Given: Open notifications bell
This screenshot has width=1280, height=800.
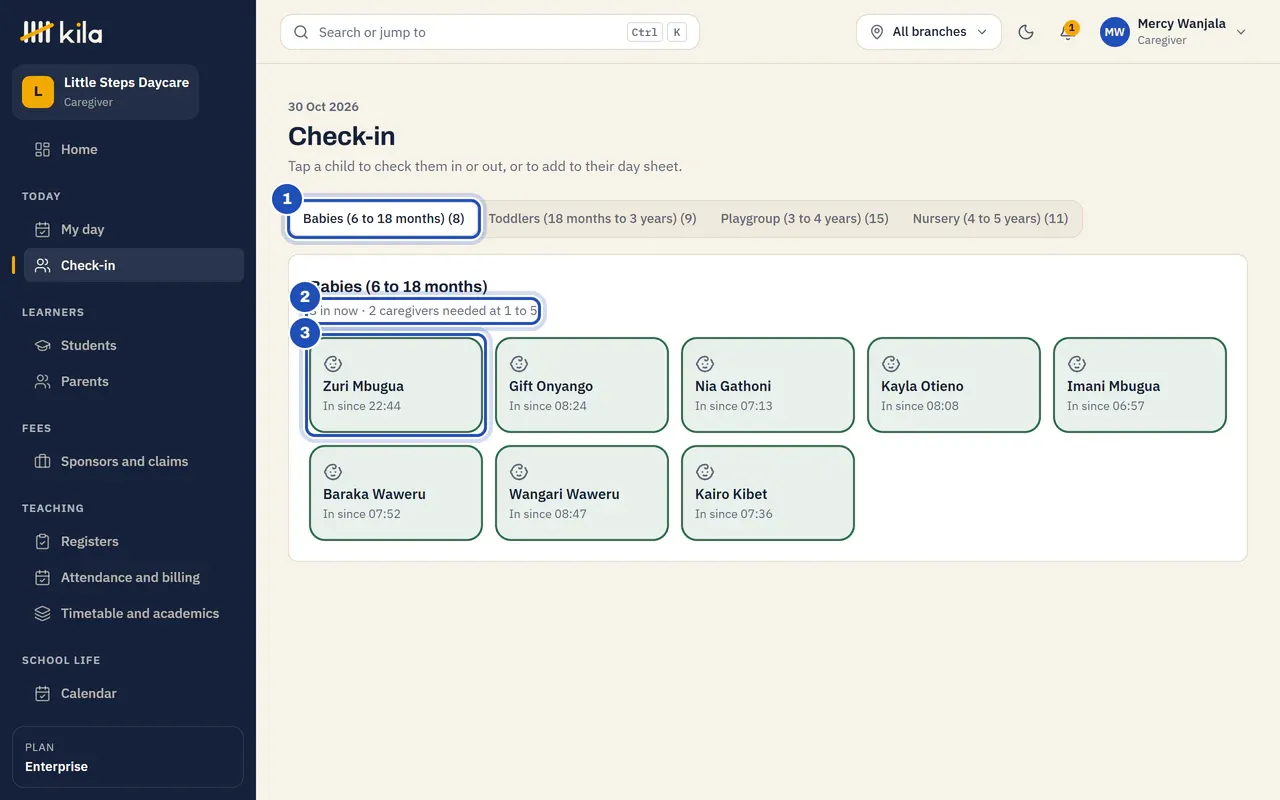Looking at the screenshot, I should tap(1067, 32).
